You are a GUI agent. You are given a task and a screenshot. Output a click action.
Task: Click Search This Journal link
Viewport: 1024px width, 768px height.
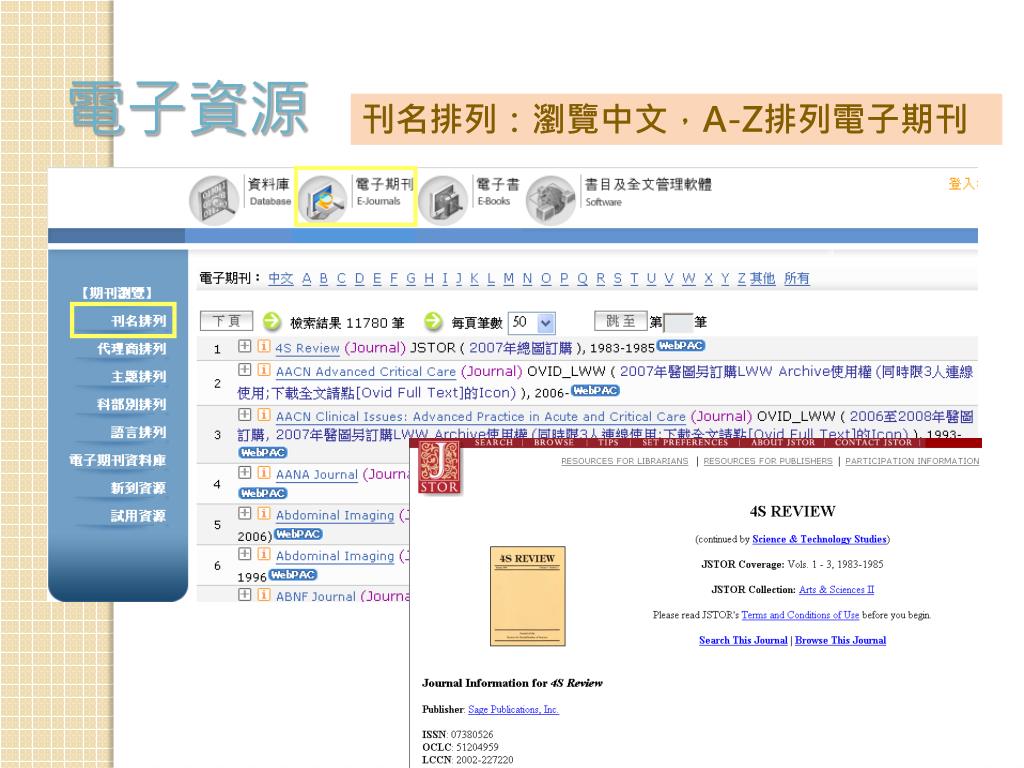point(743,640)
